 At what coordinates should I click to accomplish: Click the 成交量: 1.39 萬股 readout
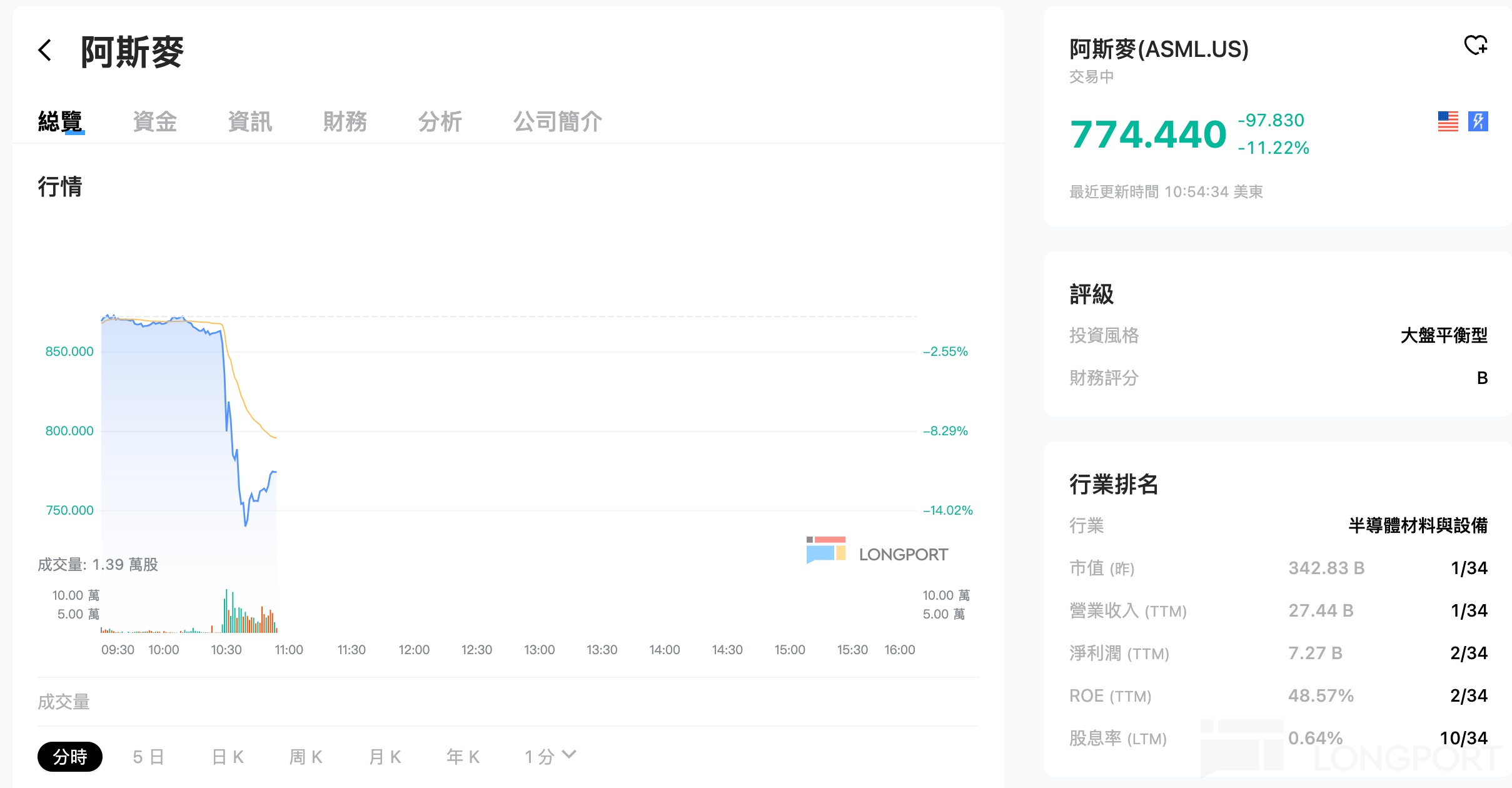(x=98, y=565)
